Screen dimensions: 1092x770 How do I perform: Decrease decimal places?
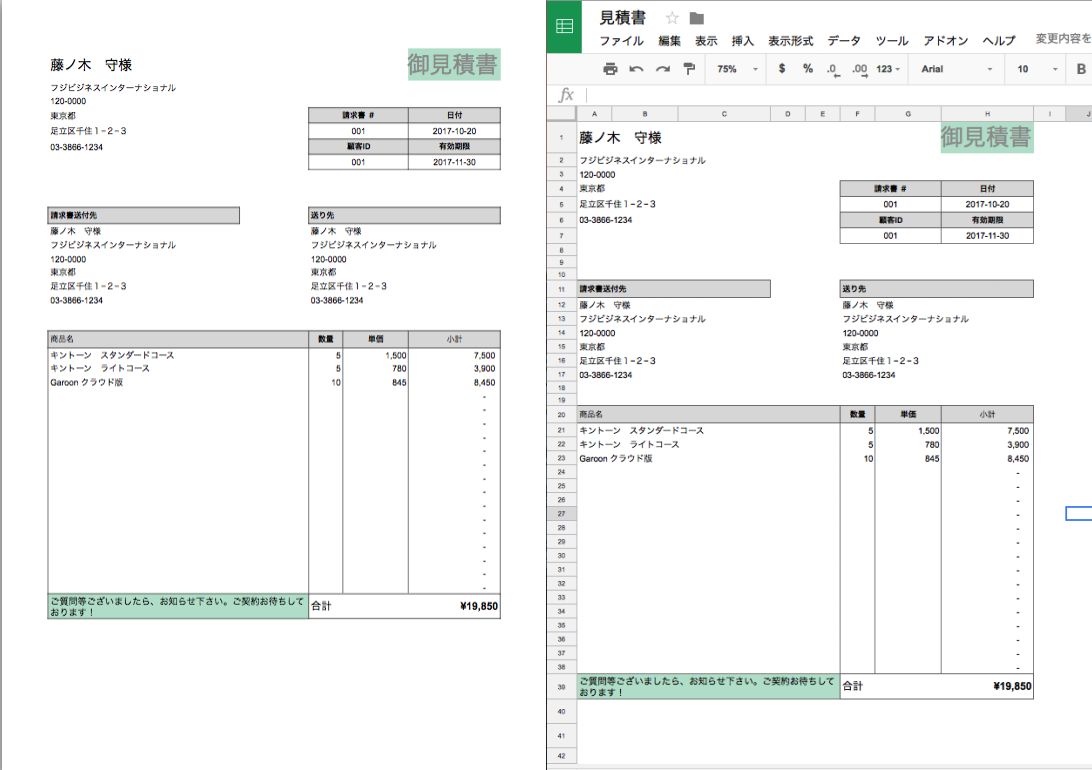tap(832, 69)
